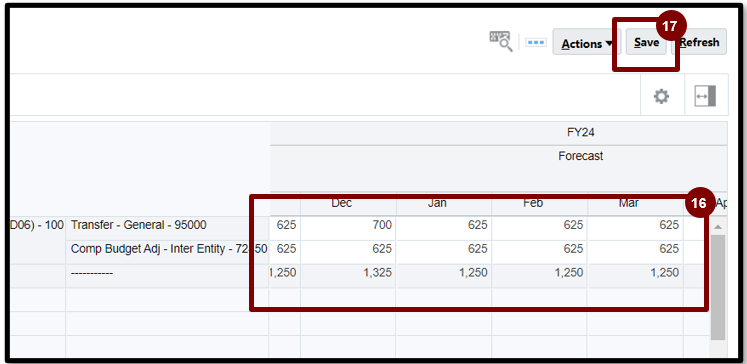Screen dimensions: 747x364
Task: Click the 1,250 total under Mar
Action: click(x=636, y=275)
